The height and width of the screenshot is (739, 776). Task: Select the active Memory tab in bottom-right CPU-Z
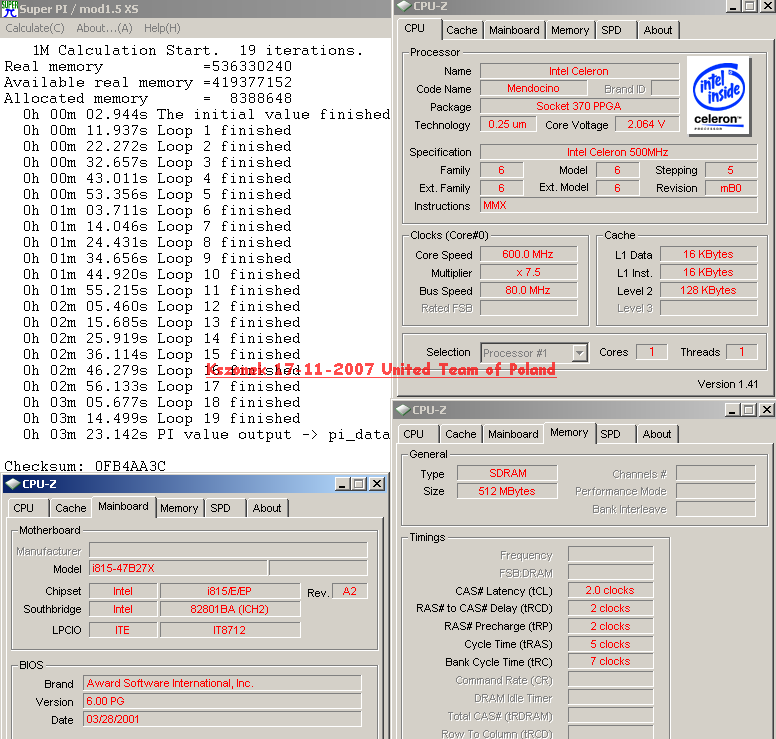pos(569,433)
